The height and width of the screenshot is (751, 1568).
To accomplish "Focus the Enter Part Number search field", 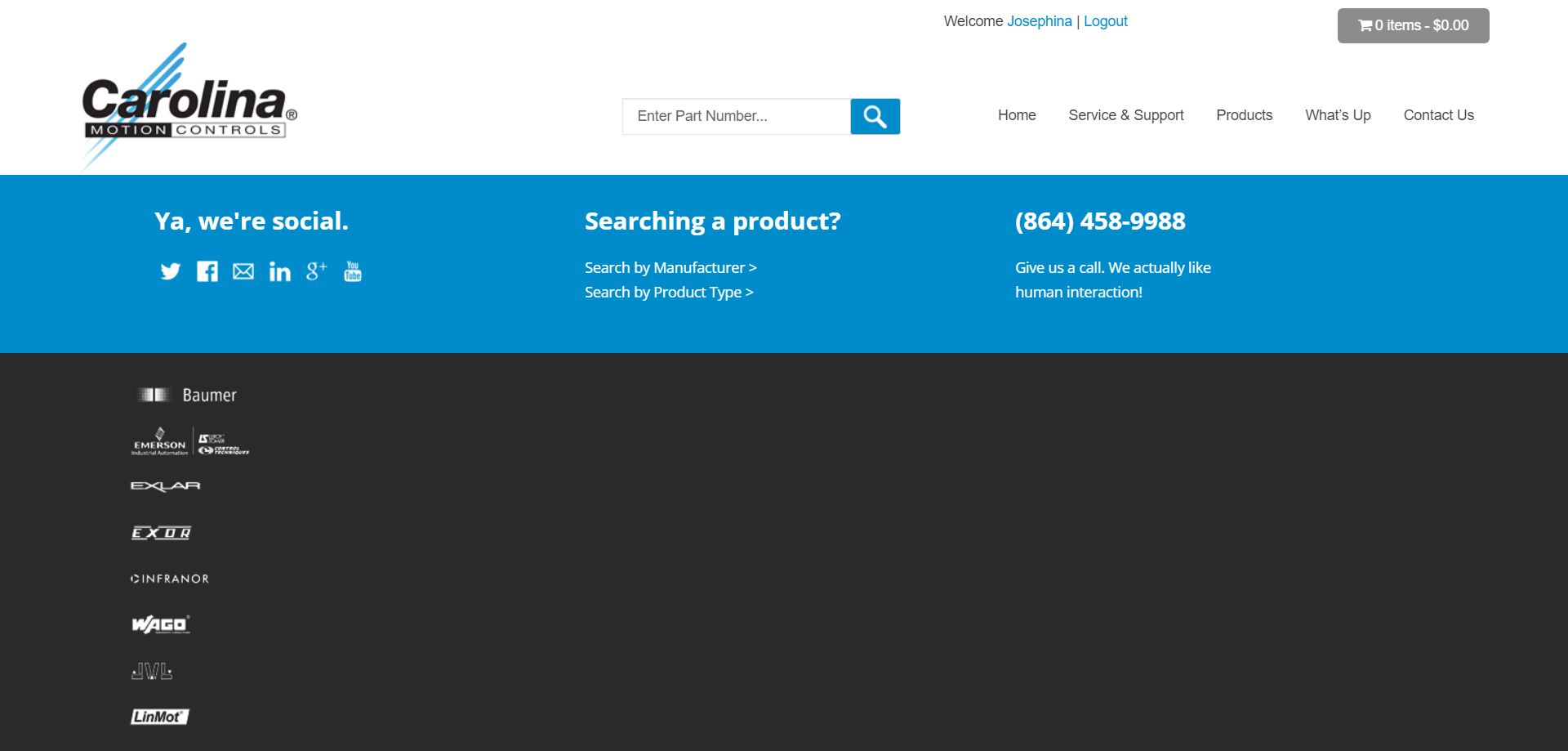I will tap(737, 116).
